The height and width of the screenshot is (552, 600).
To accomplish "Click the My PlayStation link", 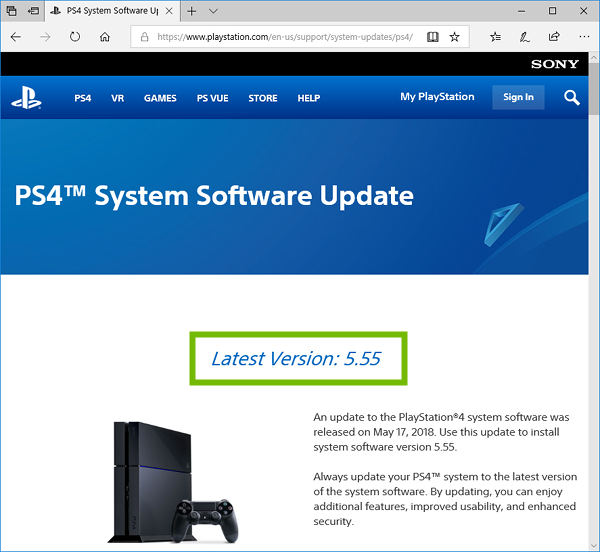I will click(437, 97).
